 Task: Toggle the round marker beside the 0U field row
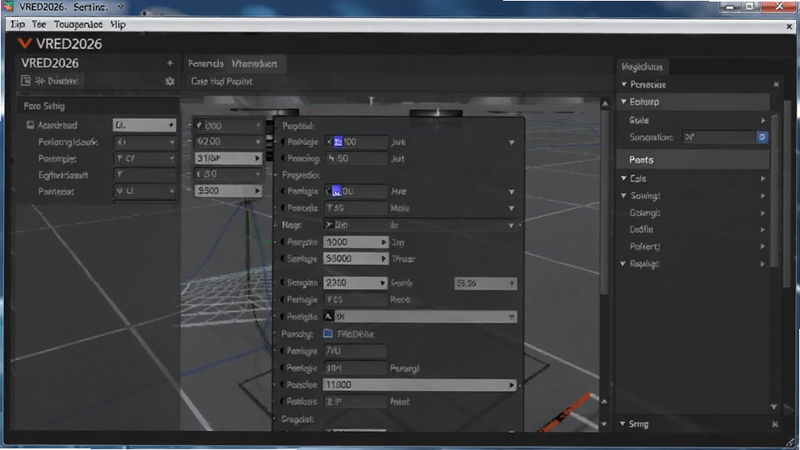(283, 191)
